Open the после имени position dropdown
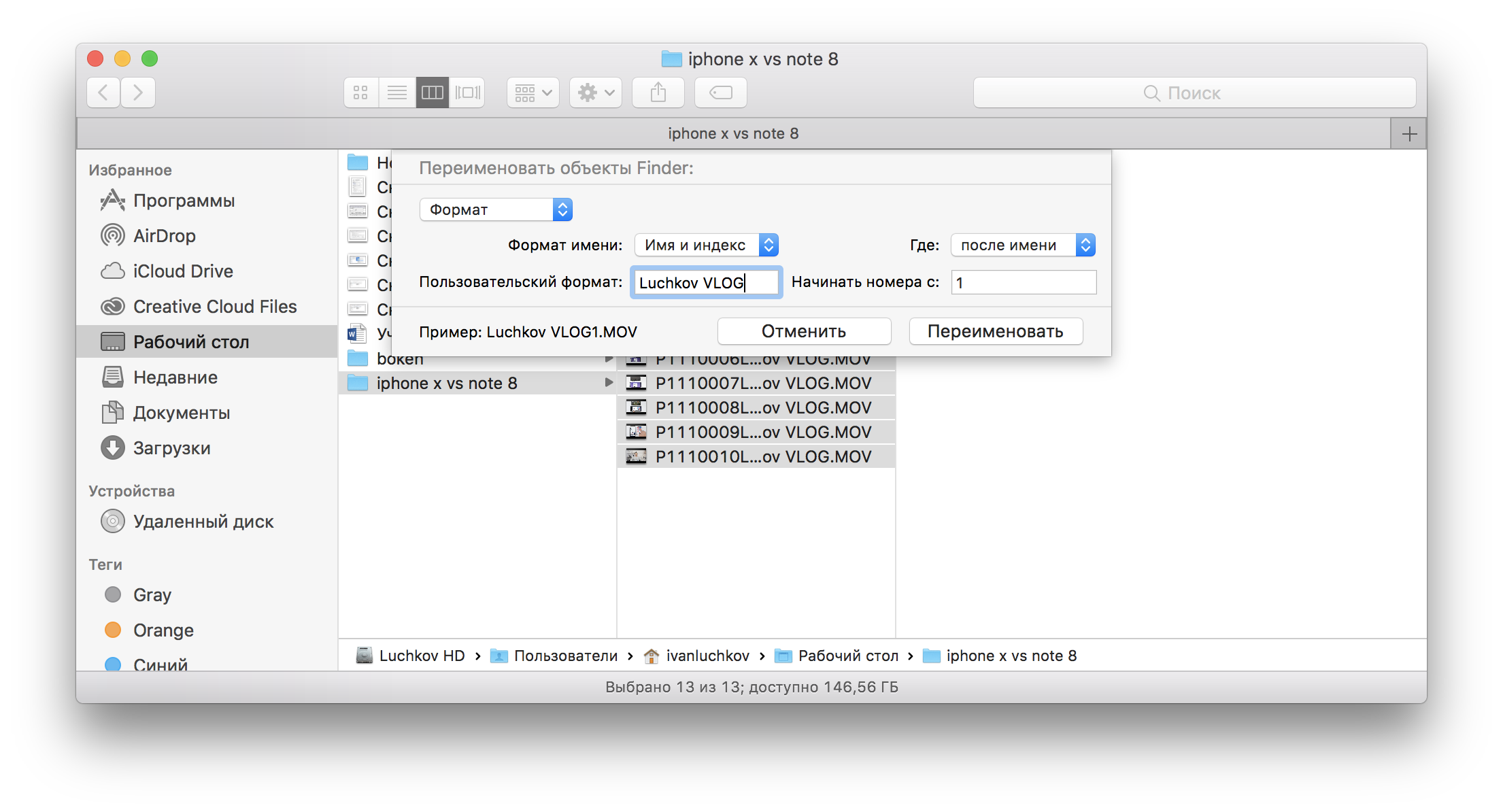 [x=1023, y=245]
